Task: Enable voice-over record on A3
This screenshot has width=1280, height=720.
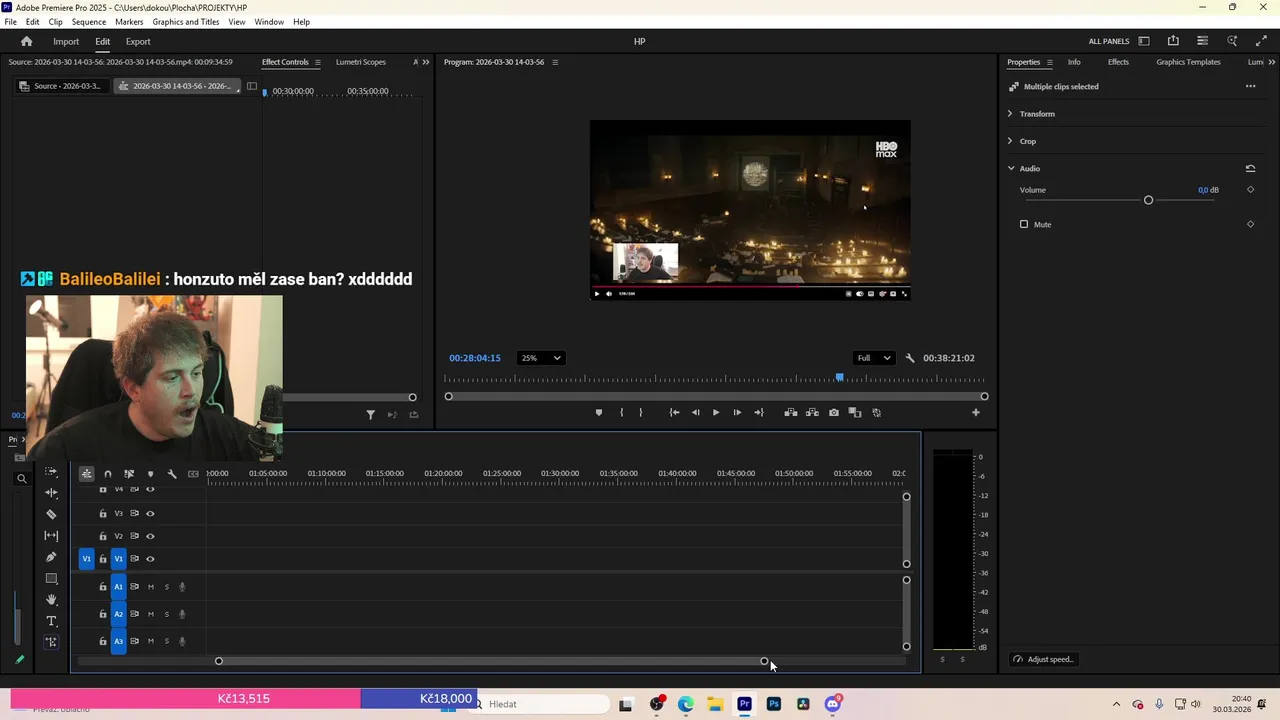Action: [x=182, y=641]
